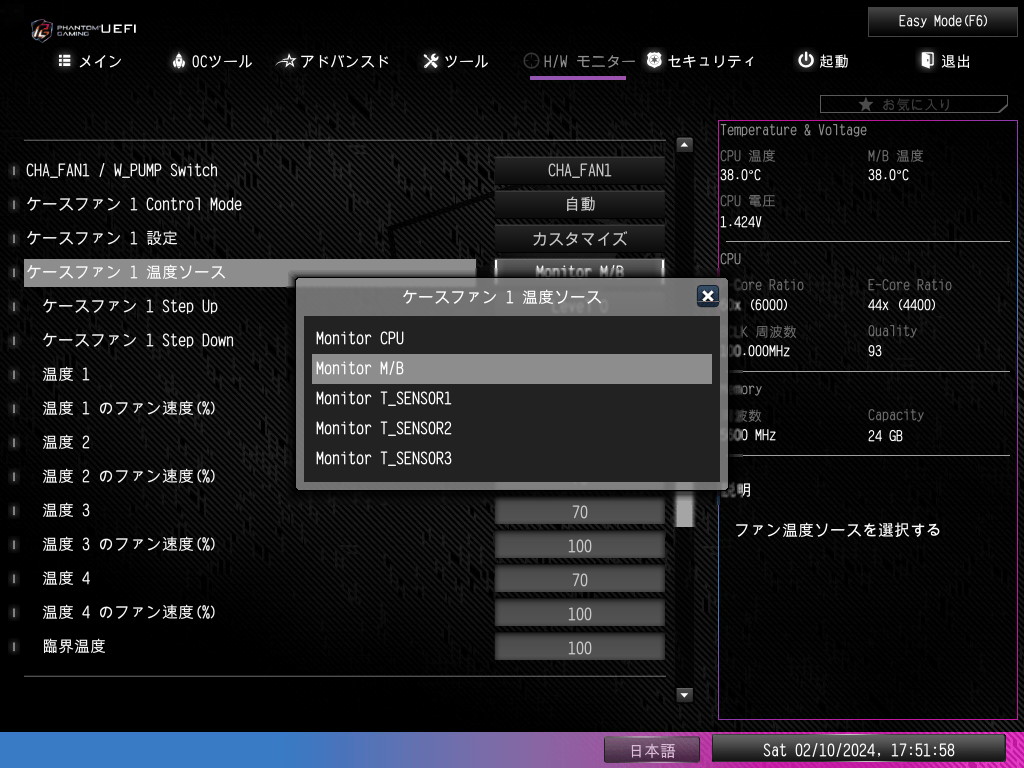1024x768 pixels.
Task: Select ケースファン 1 設定 row label
Action: 102,239
